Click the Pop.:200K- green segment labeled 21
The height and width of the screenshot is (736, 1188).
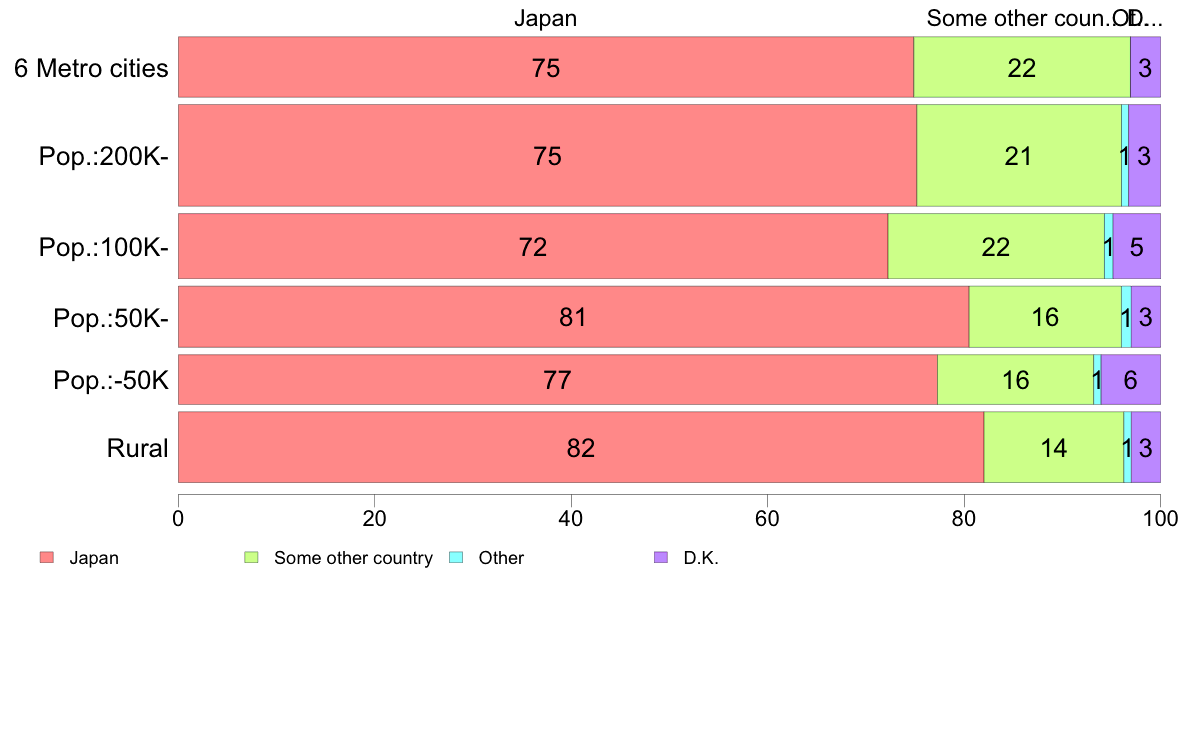1019,155
